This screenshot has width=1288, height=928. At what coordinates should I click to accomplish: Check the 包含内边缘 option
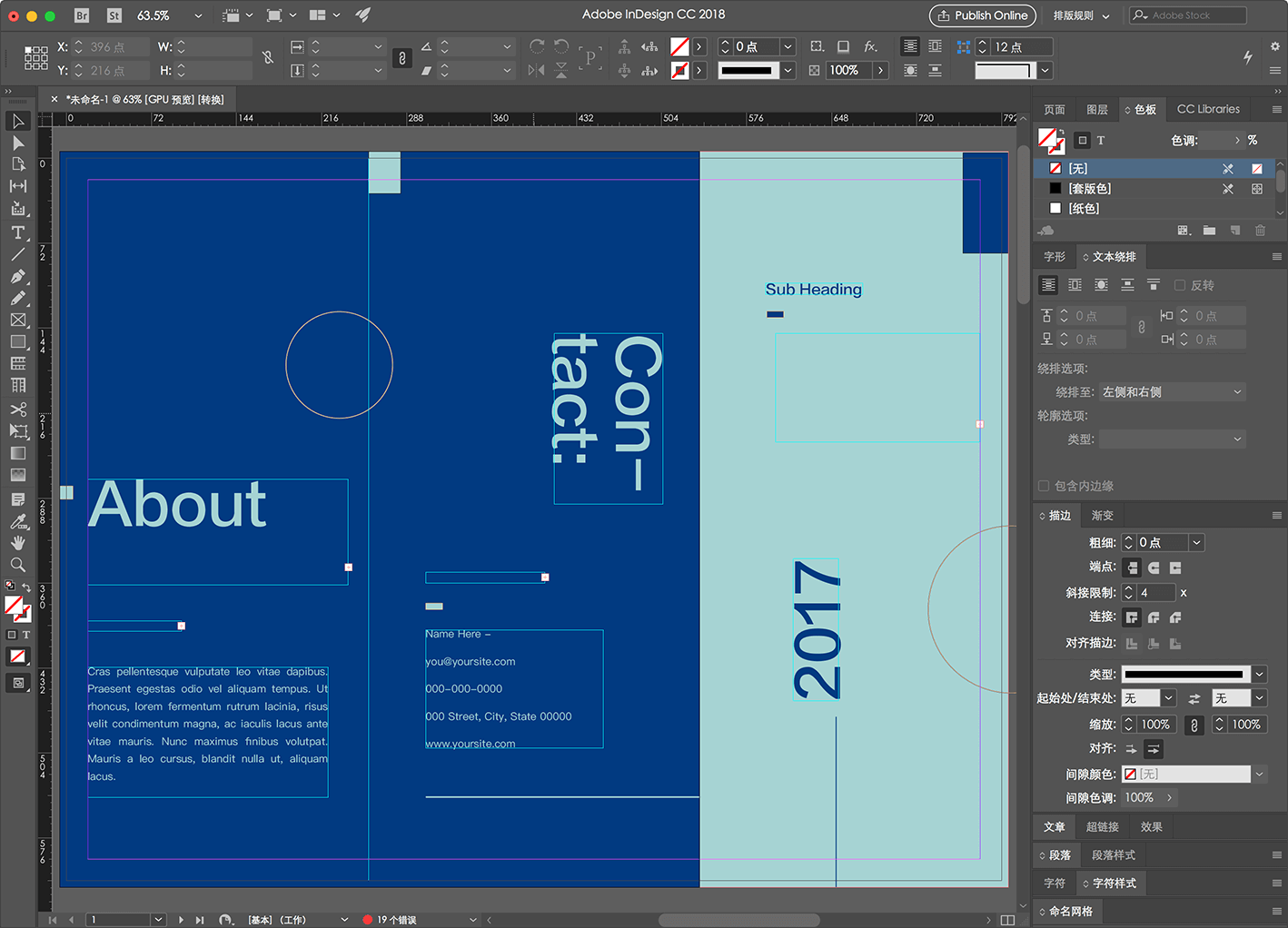pos(1044,486)
